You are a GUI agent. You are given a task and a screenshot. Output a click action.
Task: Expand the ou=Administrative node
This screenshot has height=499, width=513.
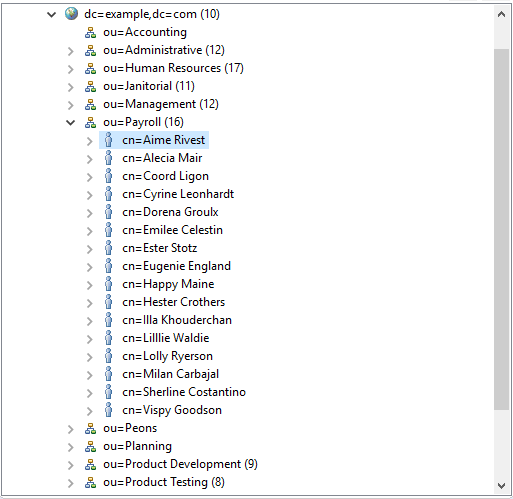(x=71, y=51)
